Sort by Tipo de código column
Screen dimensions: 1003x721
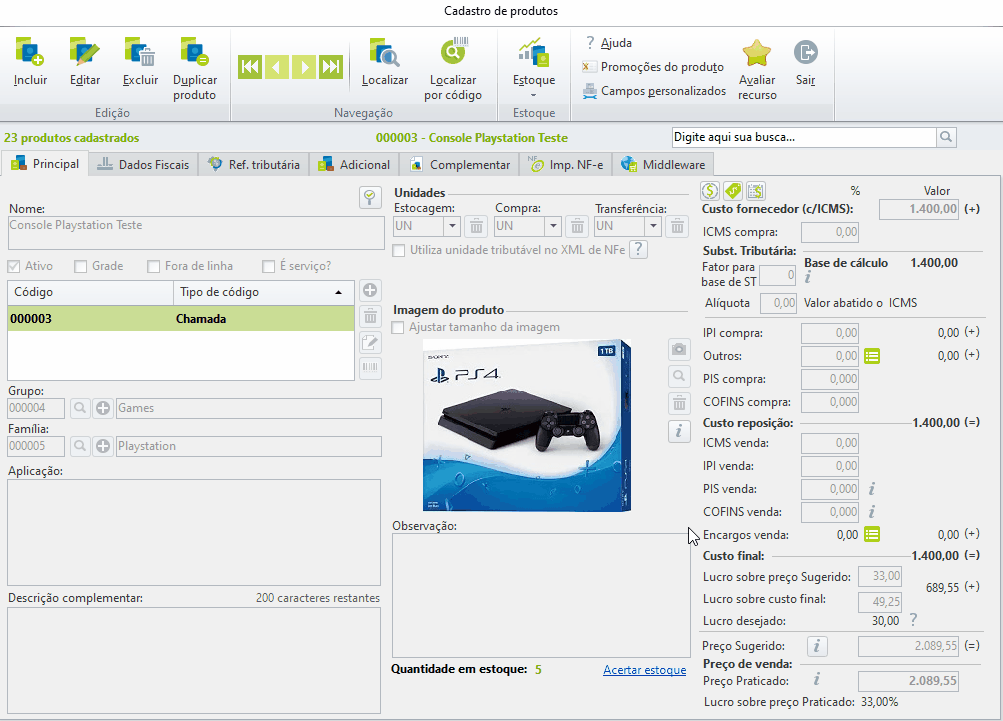pos(264,292)
